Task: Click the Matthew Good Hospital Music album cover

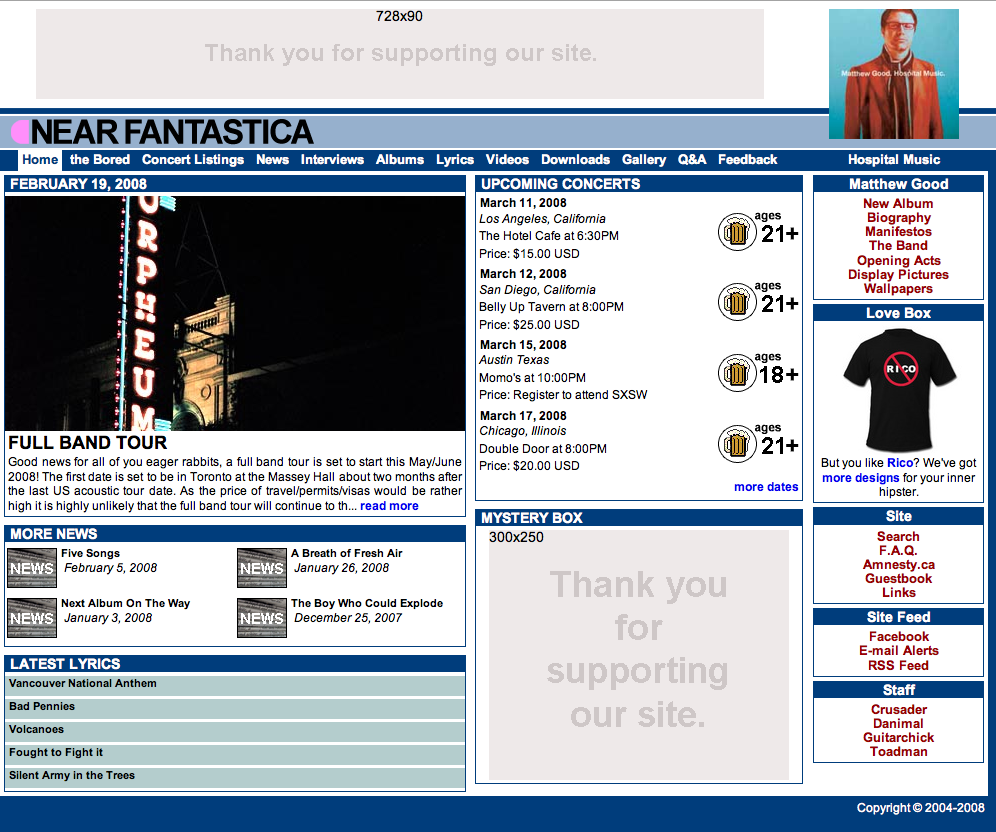Action: tap(894, 74)
